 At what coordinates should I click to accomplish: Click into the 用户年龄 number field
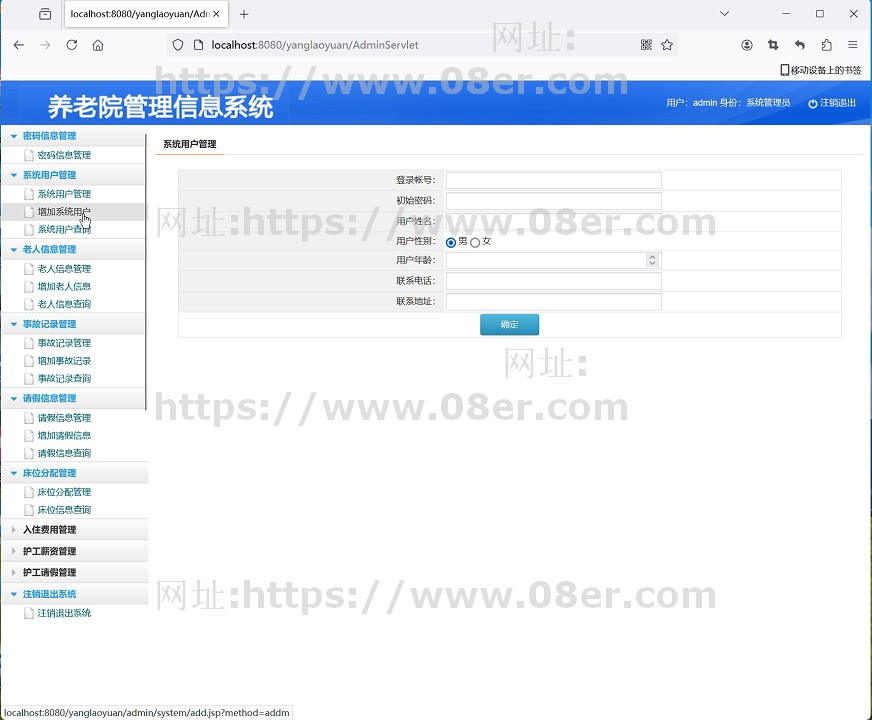554,260
